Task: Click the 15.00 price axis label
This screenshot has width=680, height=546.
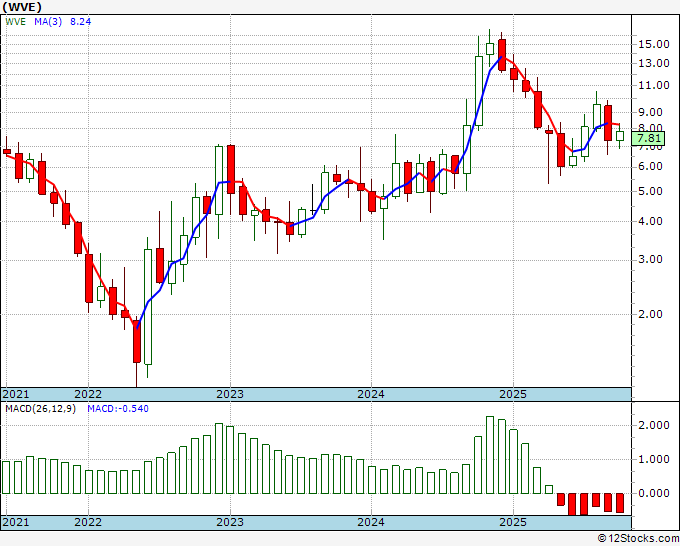Action: [x=654, y=44]
